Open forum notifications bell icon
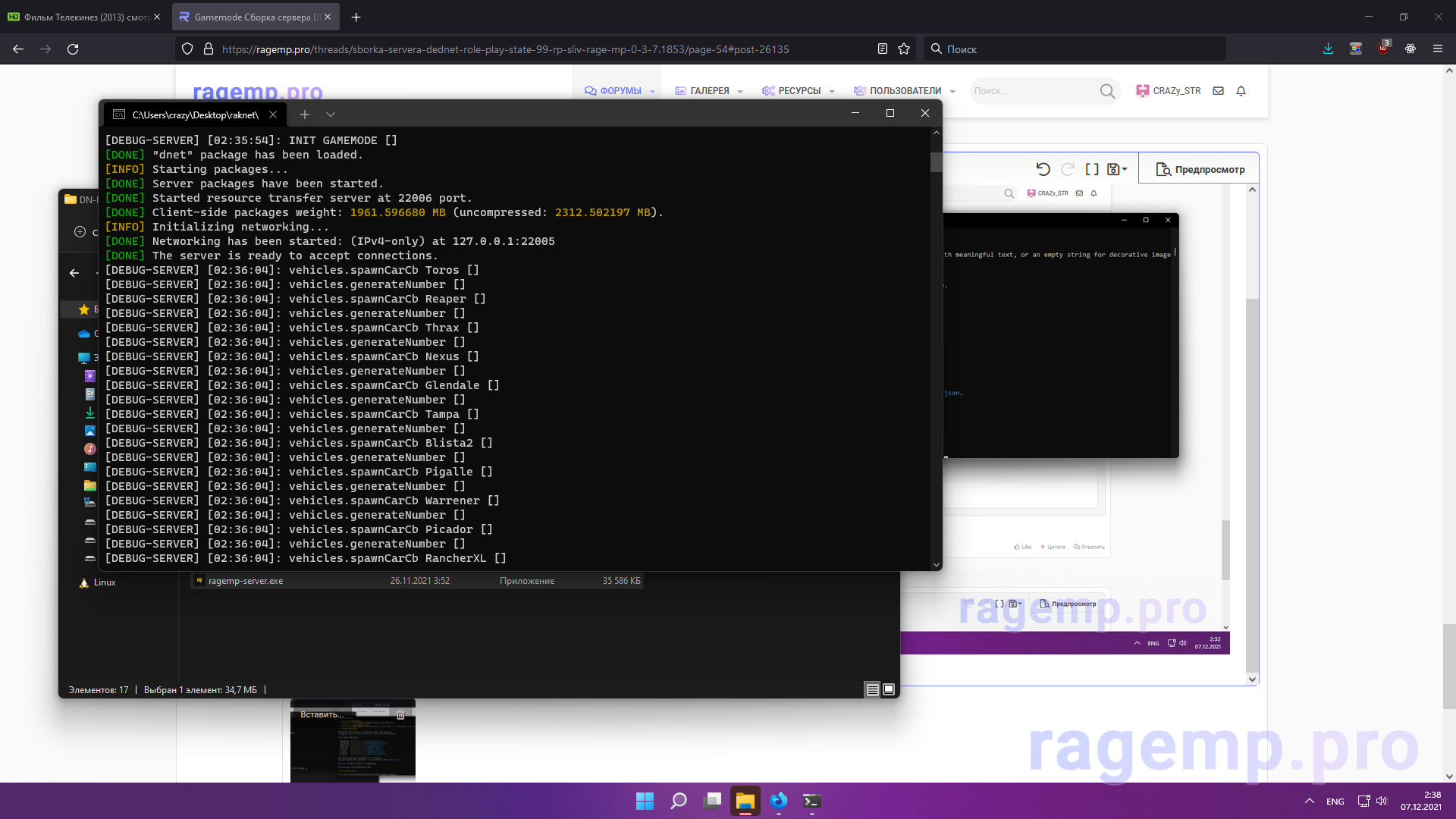This screenshot has height=819, width=1456. click(1241, 91)
